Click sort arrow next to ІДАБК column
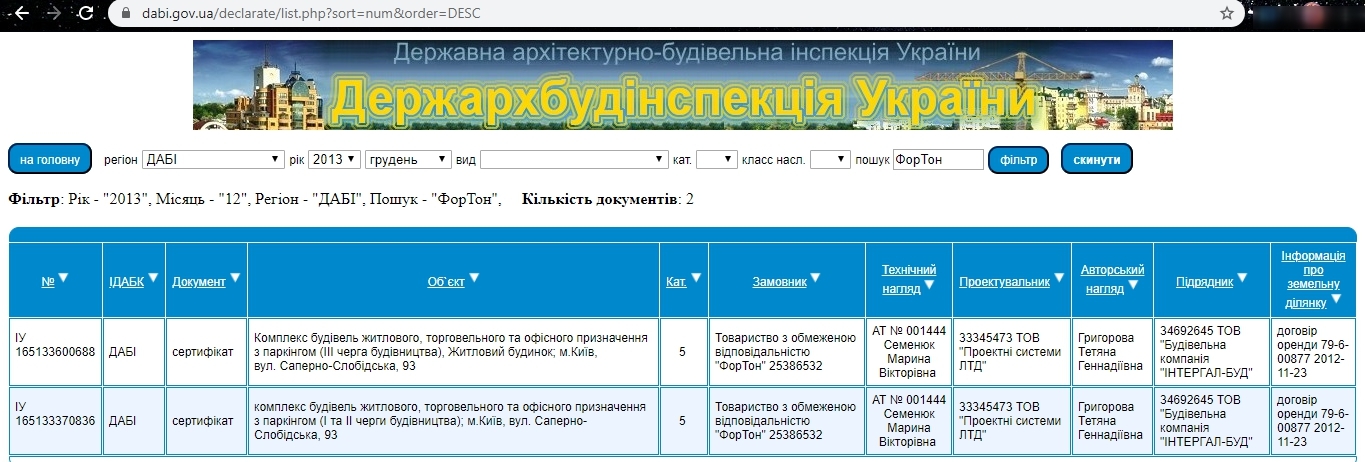 (152, 278)
